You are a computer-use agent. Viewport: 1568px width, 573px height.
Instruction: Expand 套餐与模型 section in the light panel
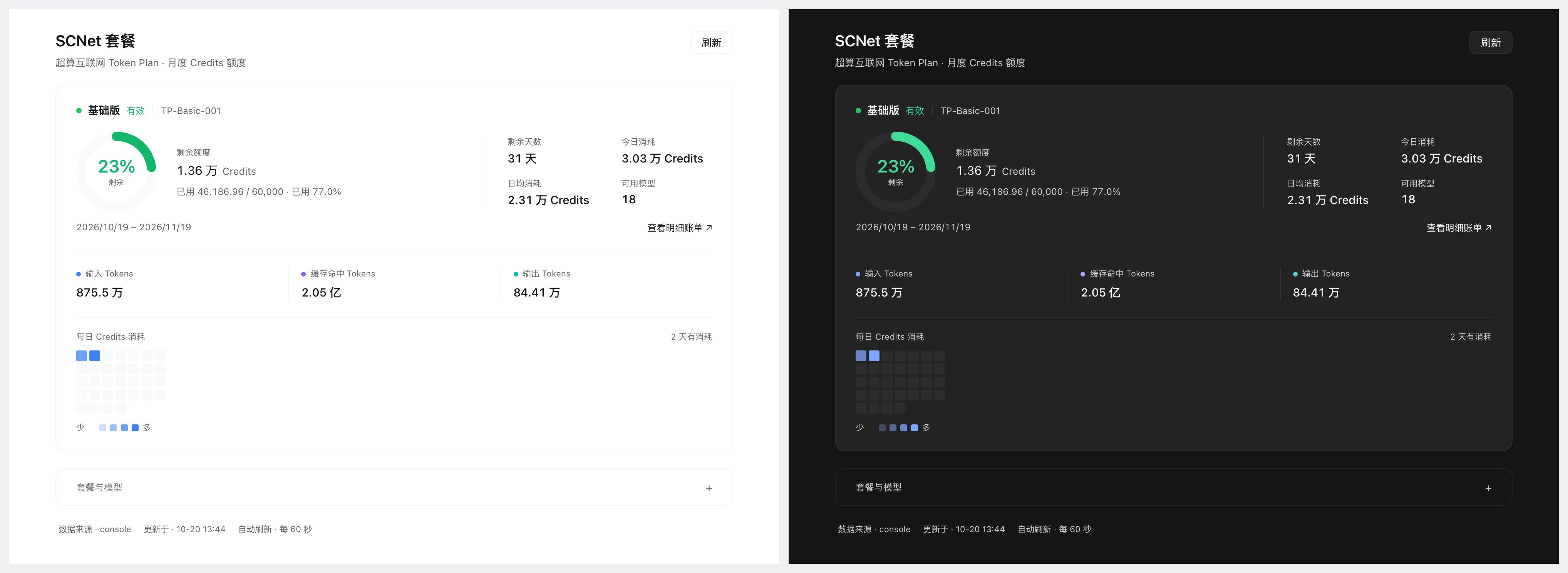pos(394,487)
